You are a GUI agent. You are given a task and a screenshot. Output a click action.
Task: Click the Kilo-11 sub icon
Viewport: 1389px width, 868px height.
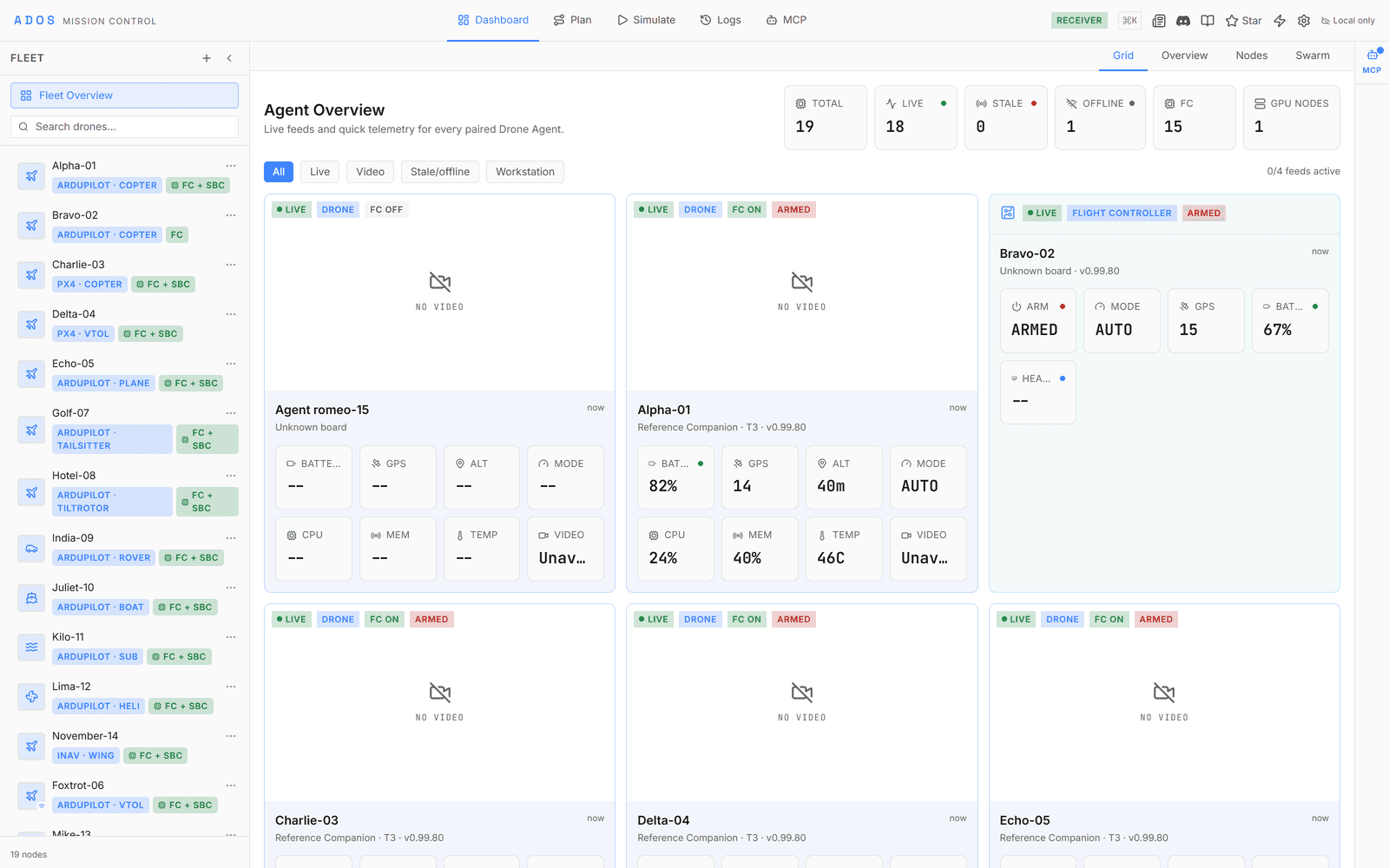tap(31, 647)
